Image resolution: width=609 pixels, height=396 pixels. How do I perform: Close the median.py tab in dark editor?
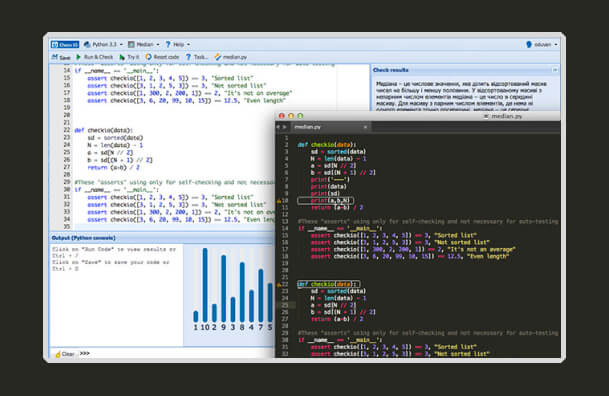pos(365,127)
